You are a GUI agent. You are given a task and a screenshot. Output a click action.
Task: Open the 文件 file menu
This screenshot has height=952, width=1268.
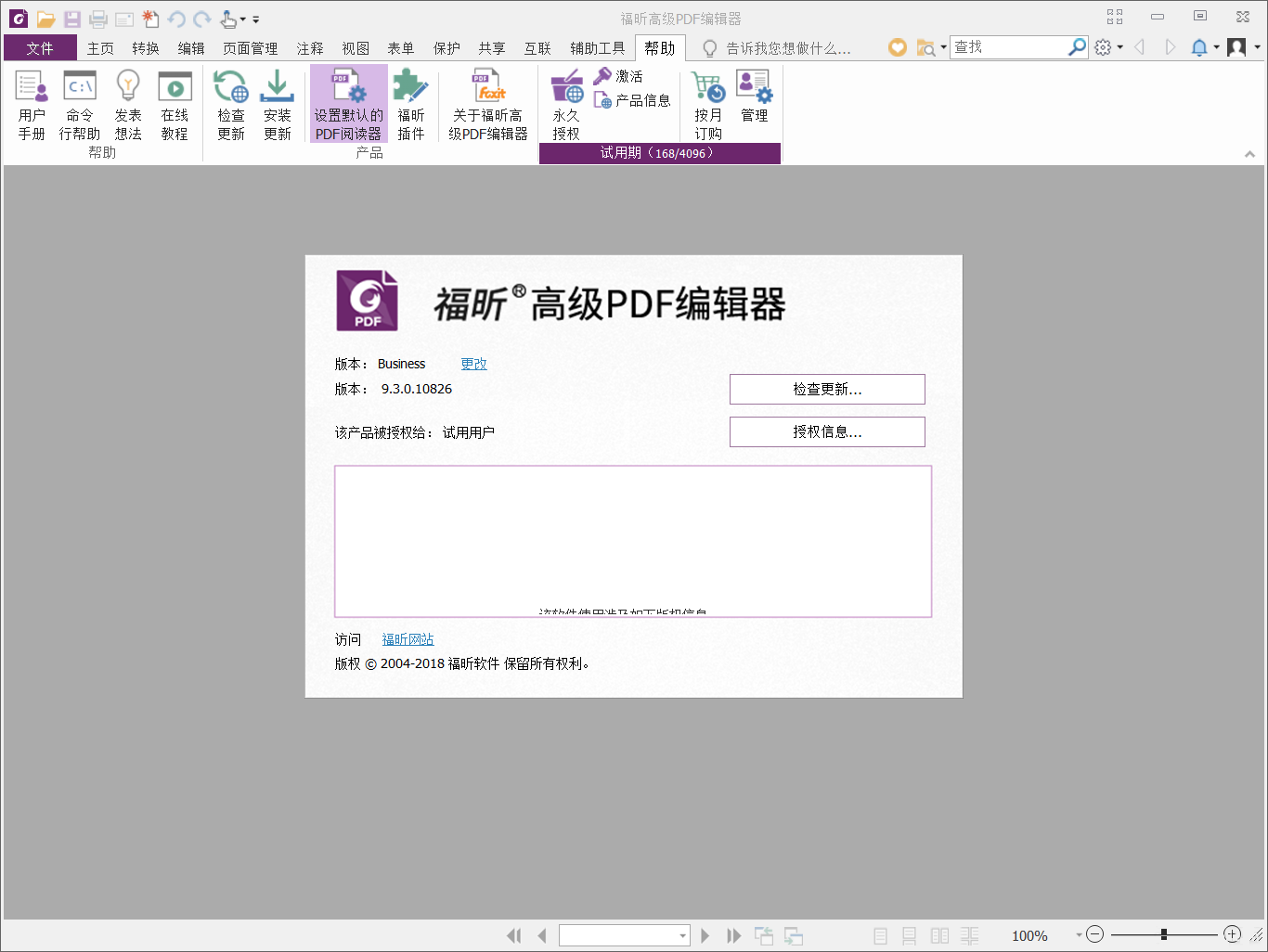(40, 48)
